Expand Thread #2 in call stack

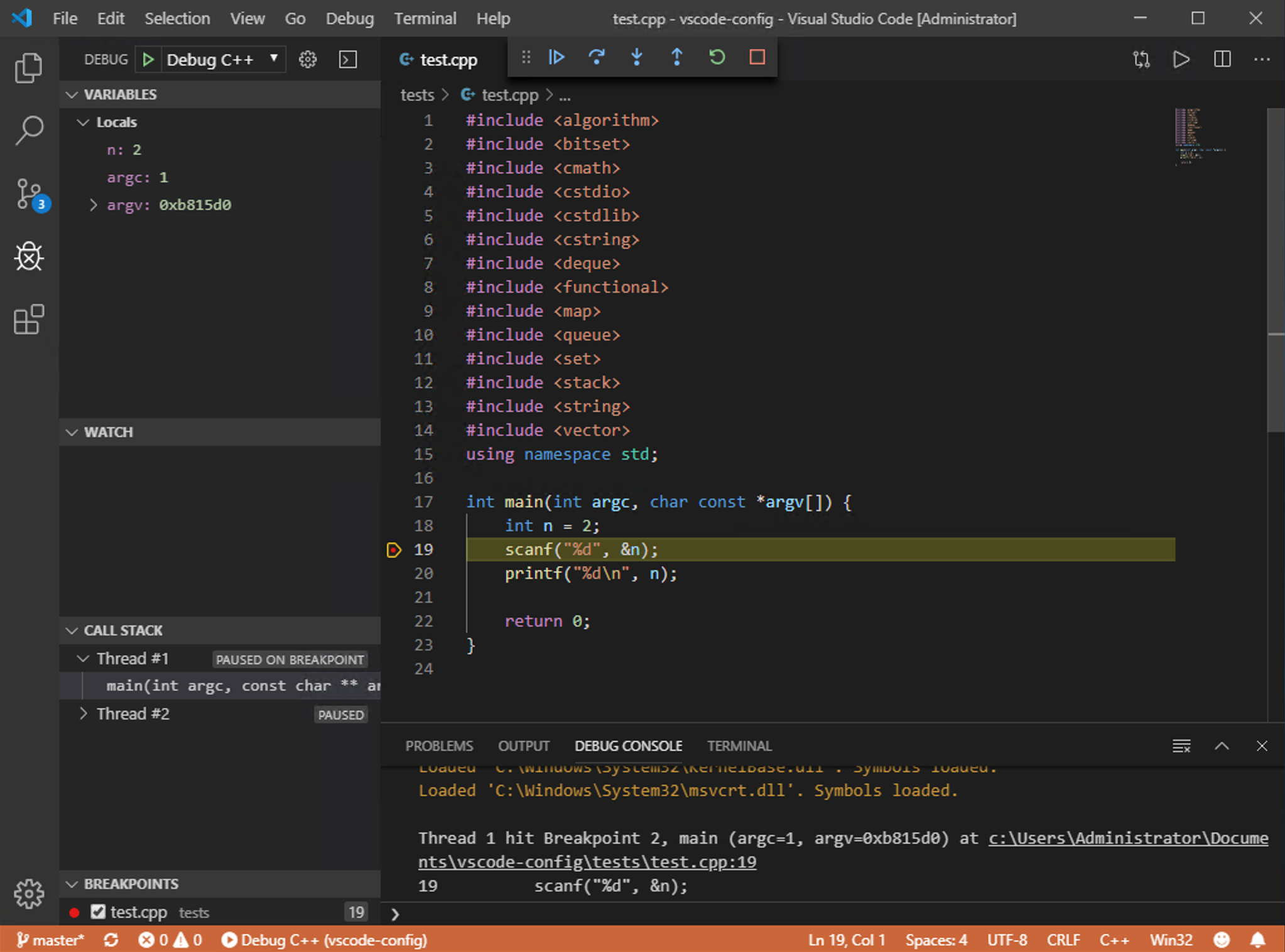point(84,714)
